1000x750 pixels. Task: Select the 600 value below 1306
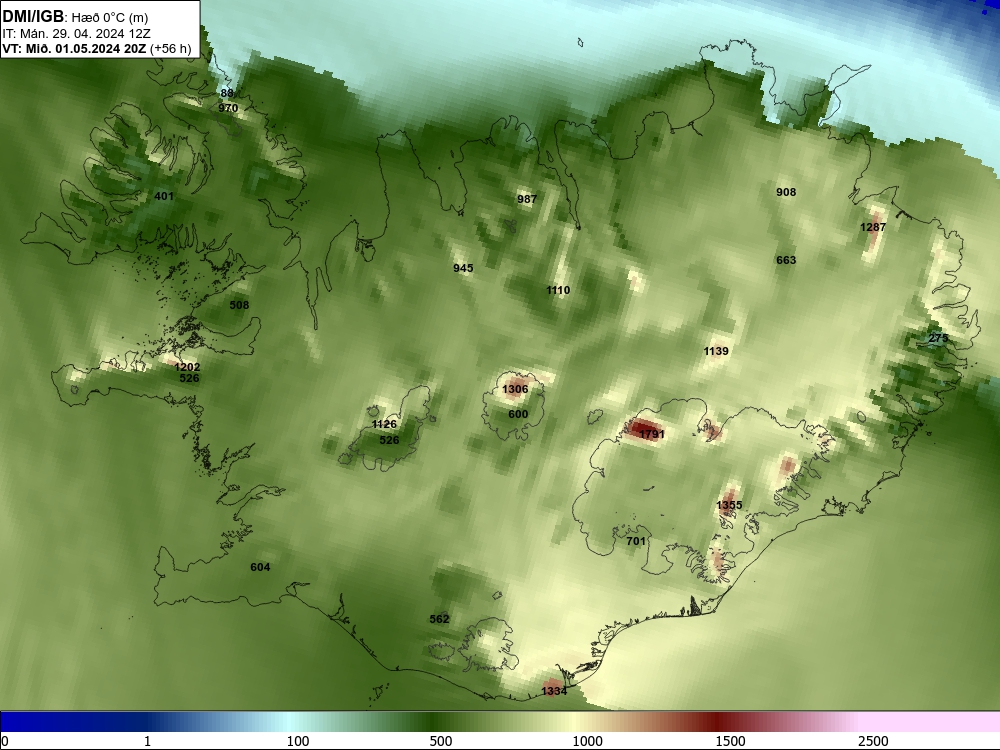[x=518, y=414]
